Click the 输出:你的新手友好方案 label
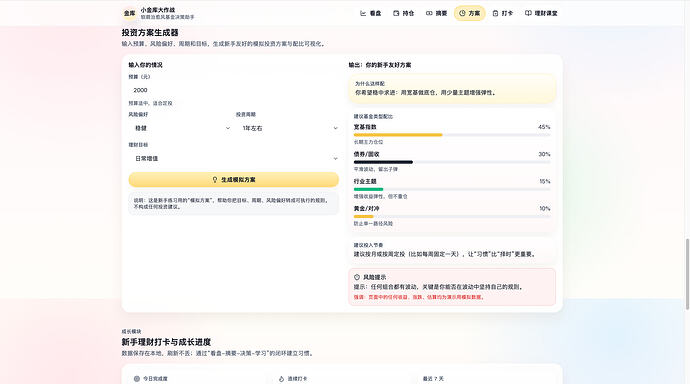Screen dimensions: 690x384 (x=380, y=65)
